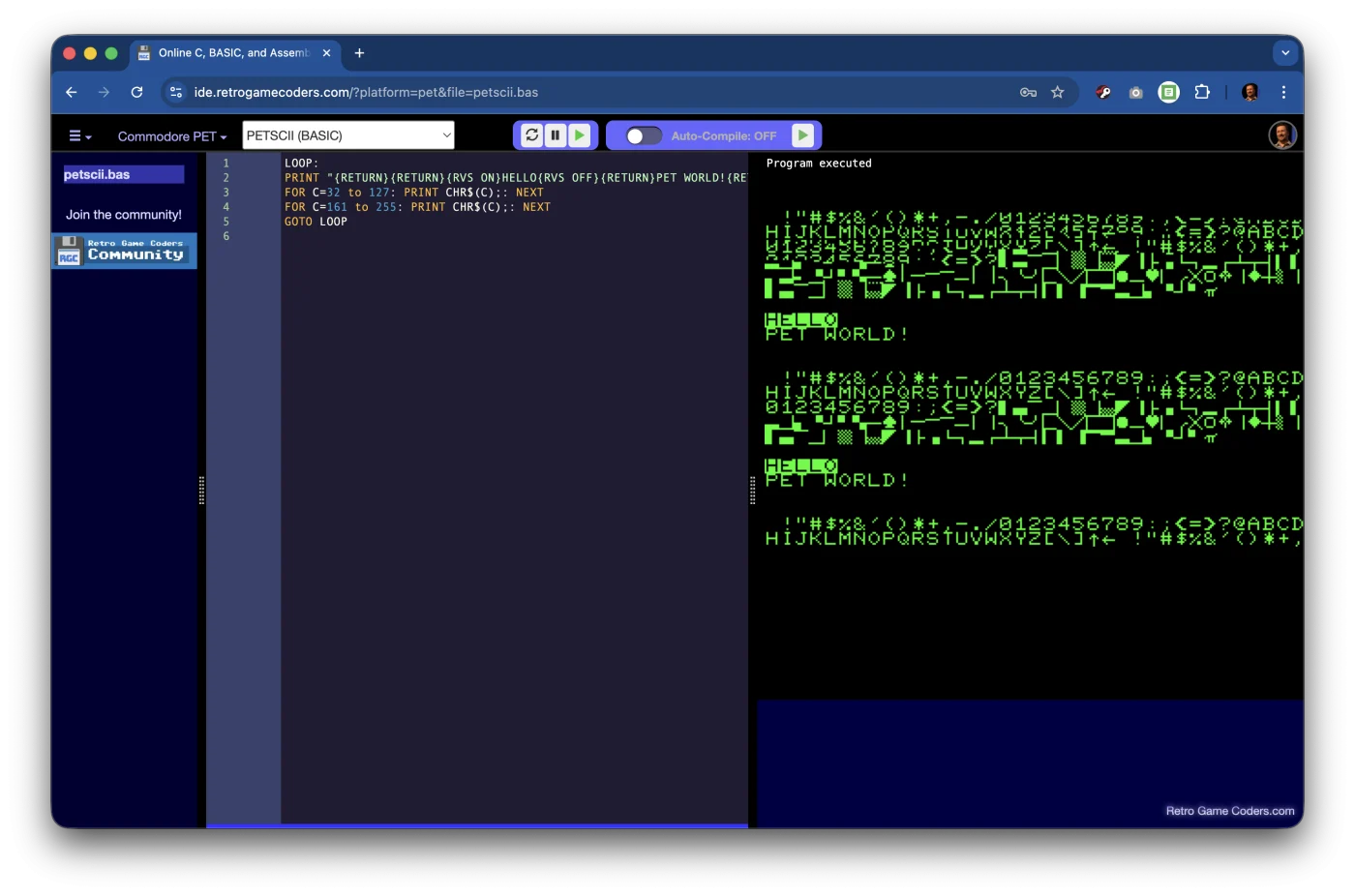Open a new browser tab
This screenshot has height=896, width=1355.
pos(359,53)
